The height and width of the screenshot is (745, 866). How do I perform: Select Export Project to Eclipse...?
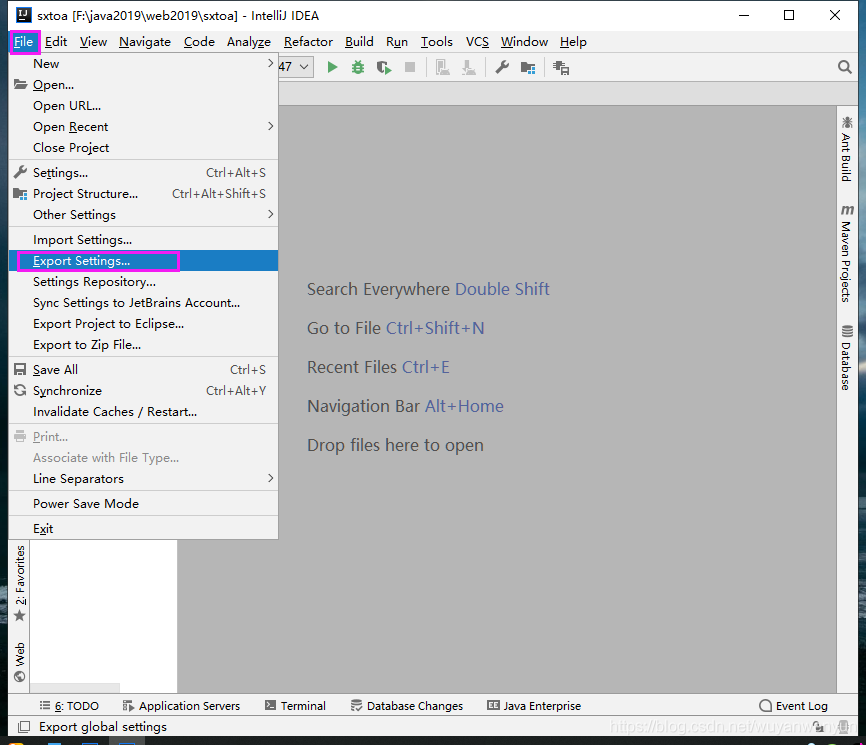click(x=144, y=324)
